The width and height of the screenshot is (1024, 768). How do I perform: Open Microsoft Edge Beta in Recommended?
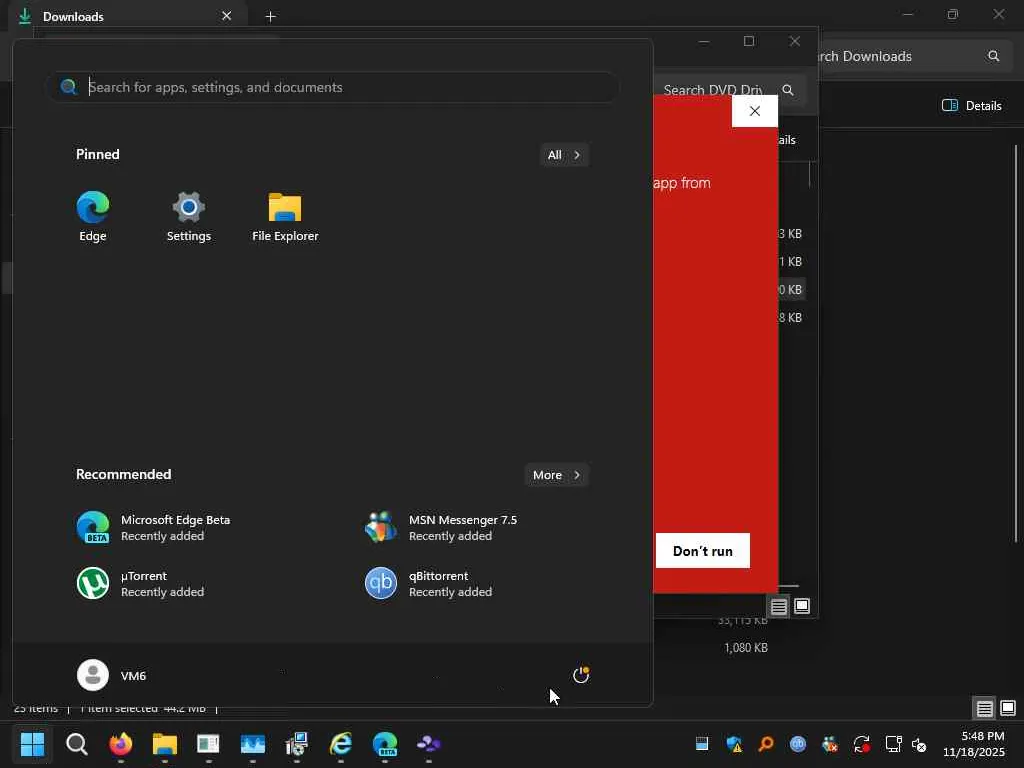[153, 528]
